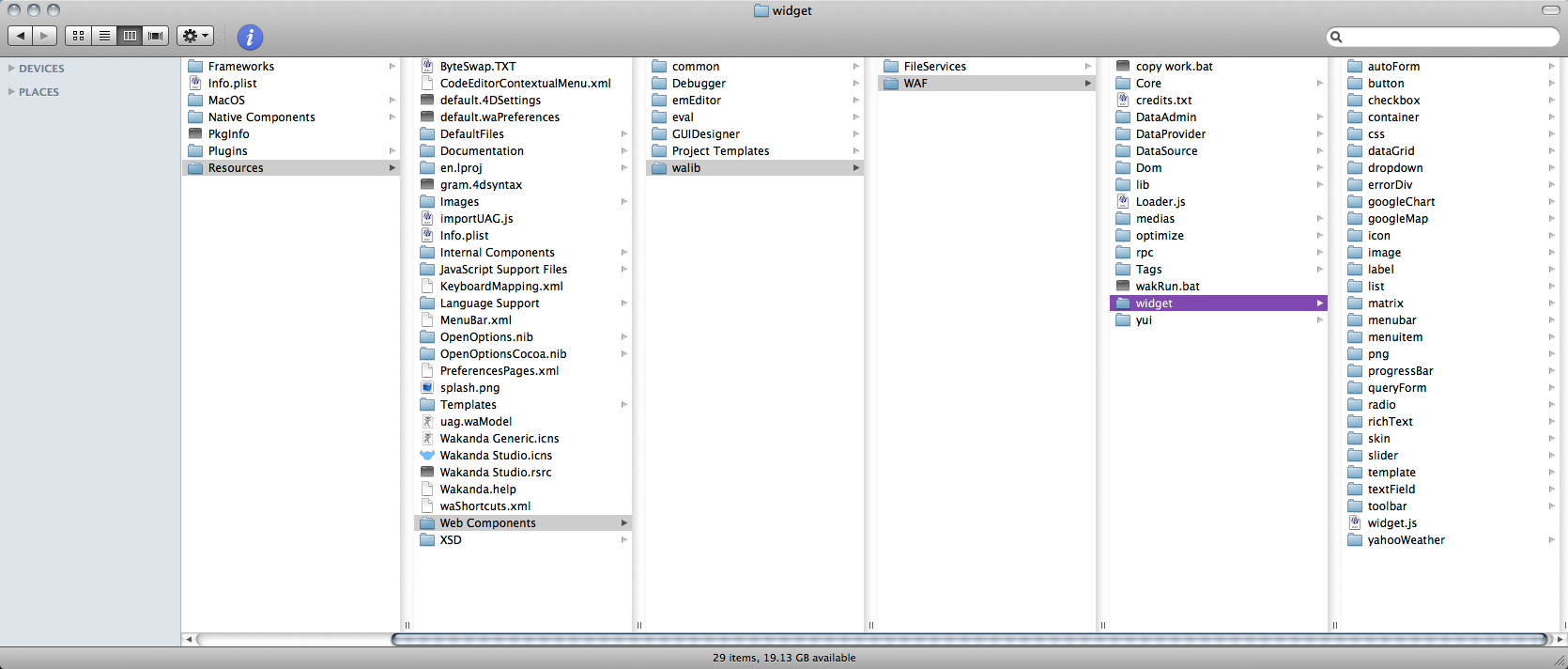Viewport: 1568px width, 669px height.
Task: Click the Forward navigation arrow
Action: (x=44, y=36)
